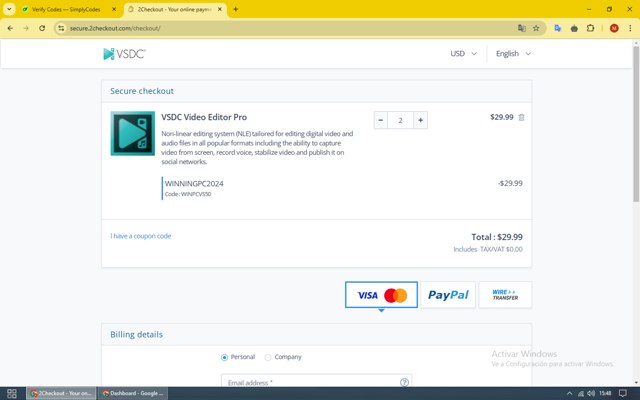Remove item with the trash icon
640x400 pixels.
(x=521, y=117)
